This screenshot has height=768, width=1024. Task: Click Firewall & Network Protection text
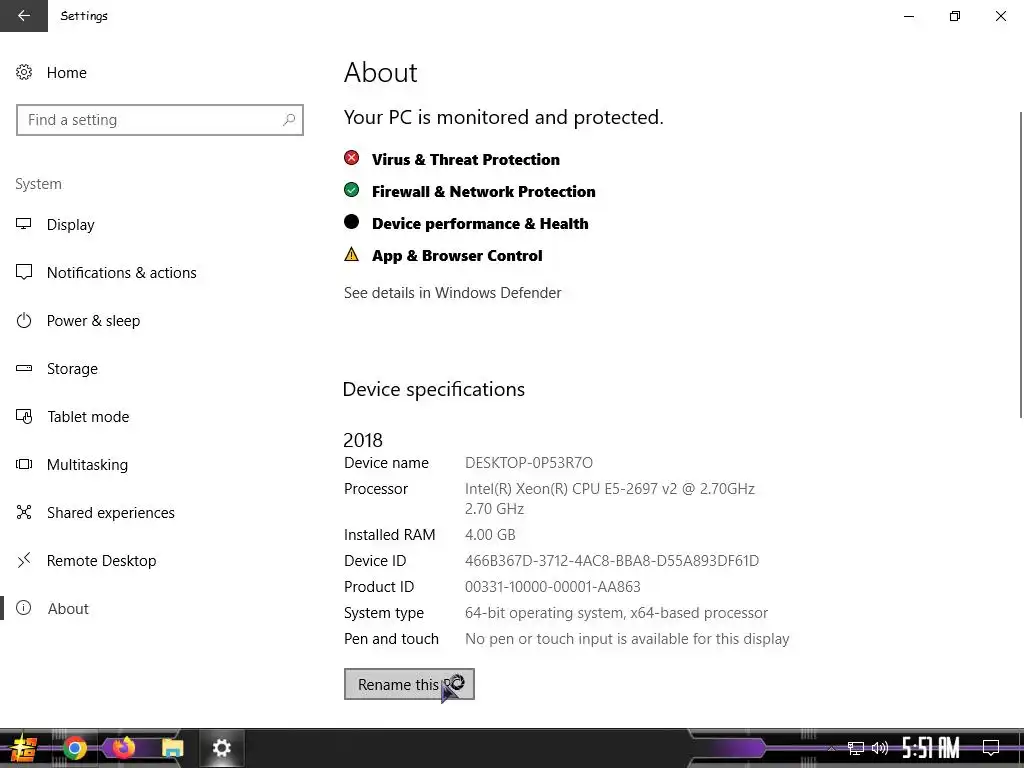tap(483, 191)
